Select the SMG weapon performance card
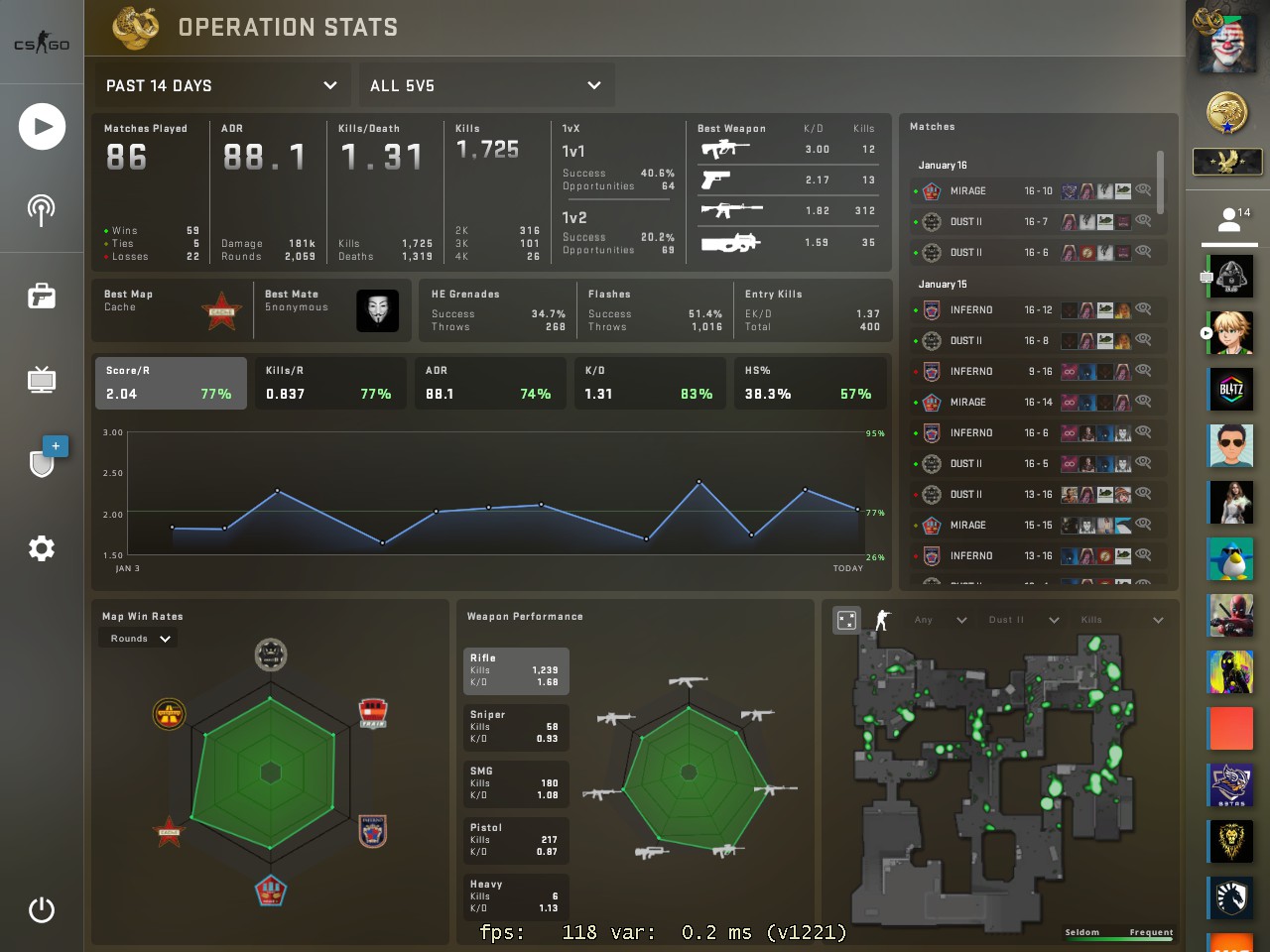The height and width of the screenshot is (952, 1270). coord(516,783)
